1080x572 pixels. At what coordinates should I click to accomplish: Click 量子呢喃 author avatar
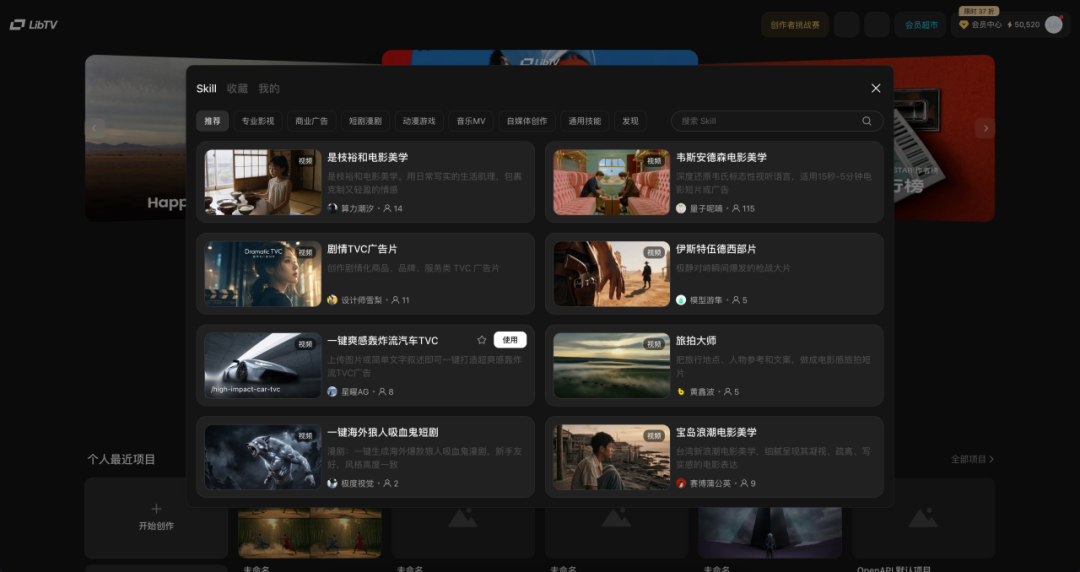point(681,208)
